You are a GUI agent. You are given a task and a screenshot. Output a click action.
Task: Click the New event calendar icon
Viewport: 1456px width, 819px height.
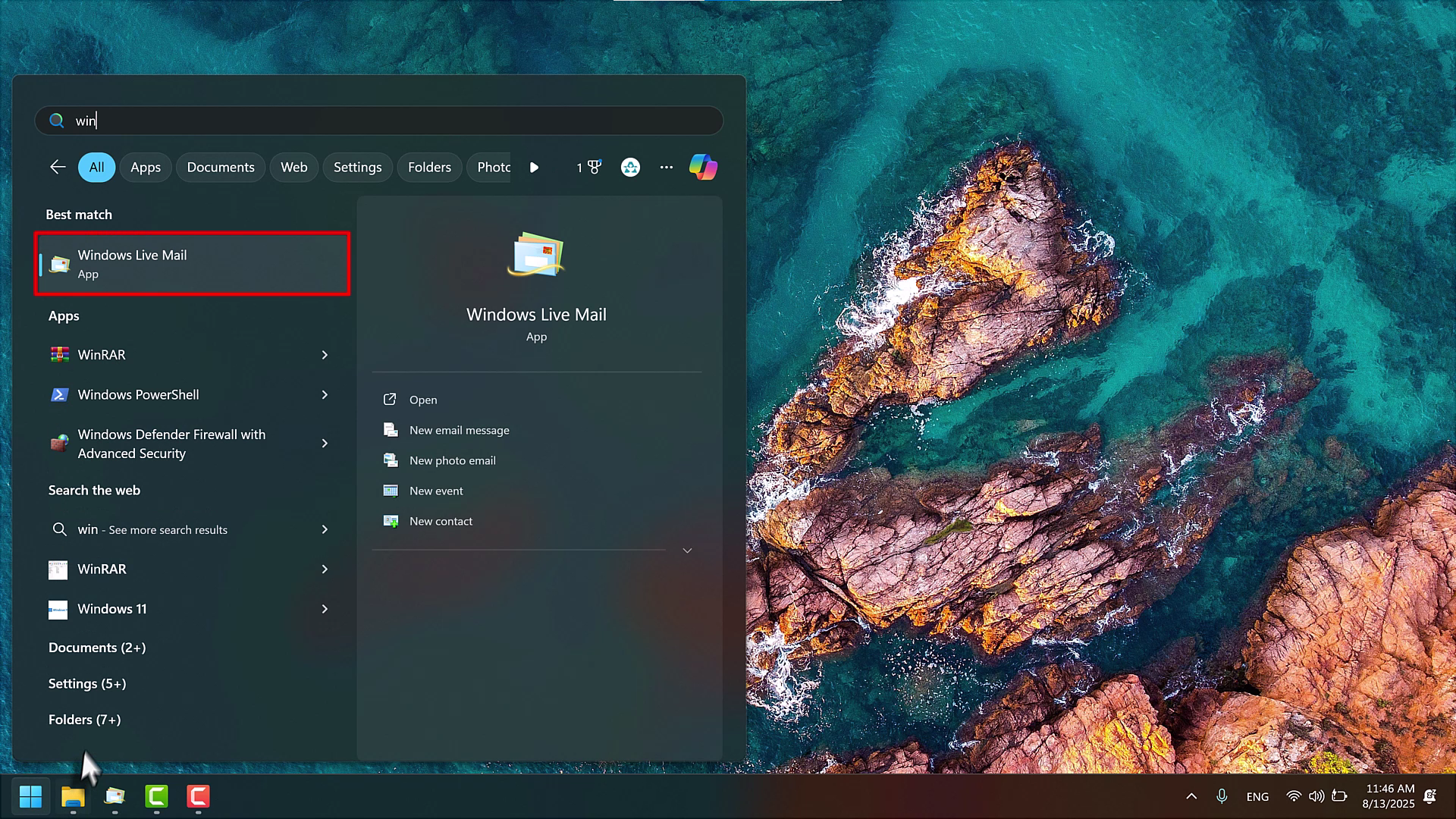[x=391, y=491]
